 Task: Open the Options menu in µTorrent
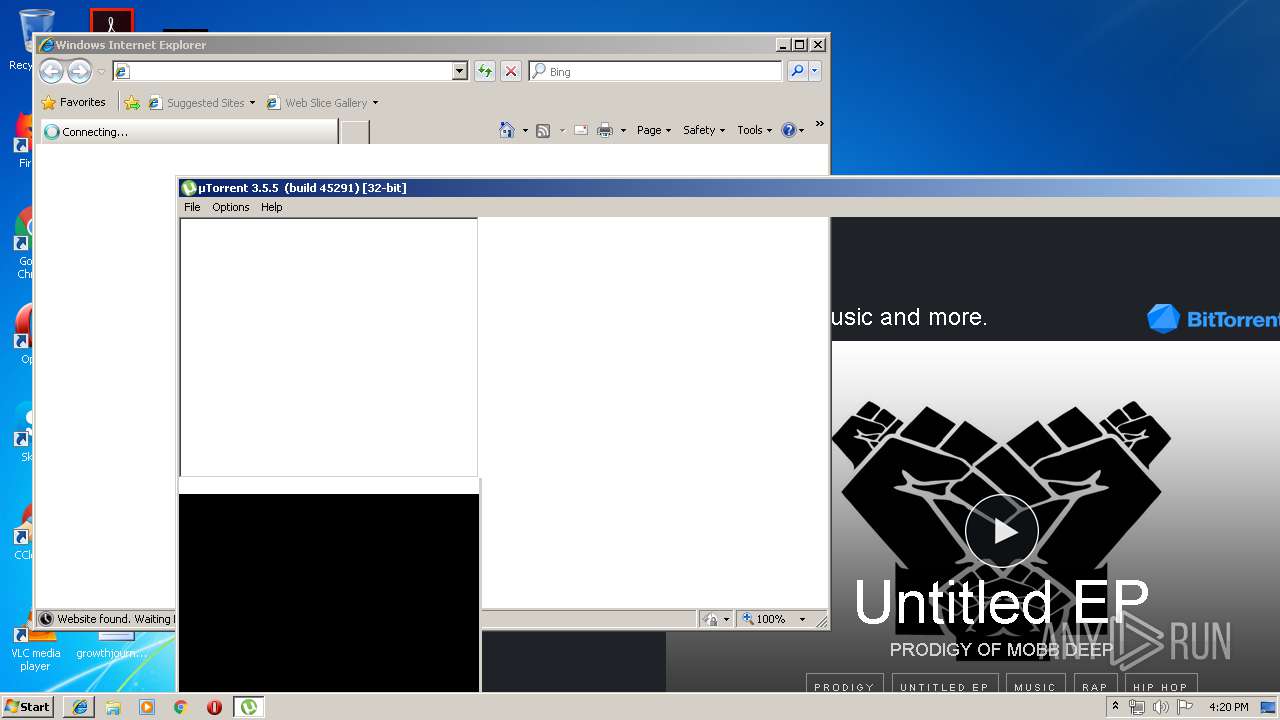pyautogui.click(x=231, y=207)
